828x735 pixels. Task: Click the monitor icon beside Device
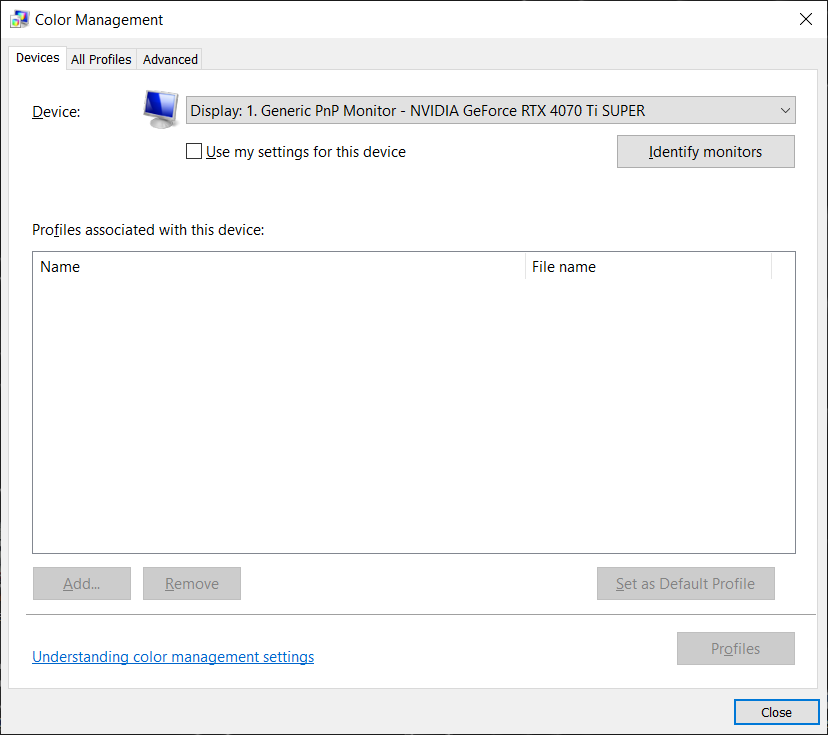(160, 108)
